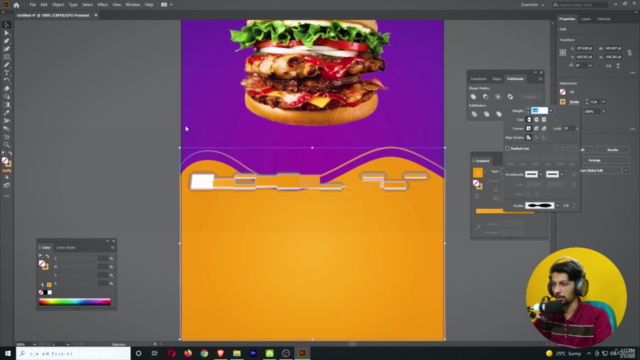Open stroke Profile dropdown
The height and width of the screenshot is (360, 640).
pyautogui.click(x=558, y=206)
